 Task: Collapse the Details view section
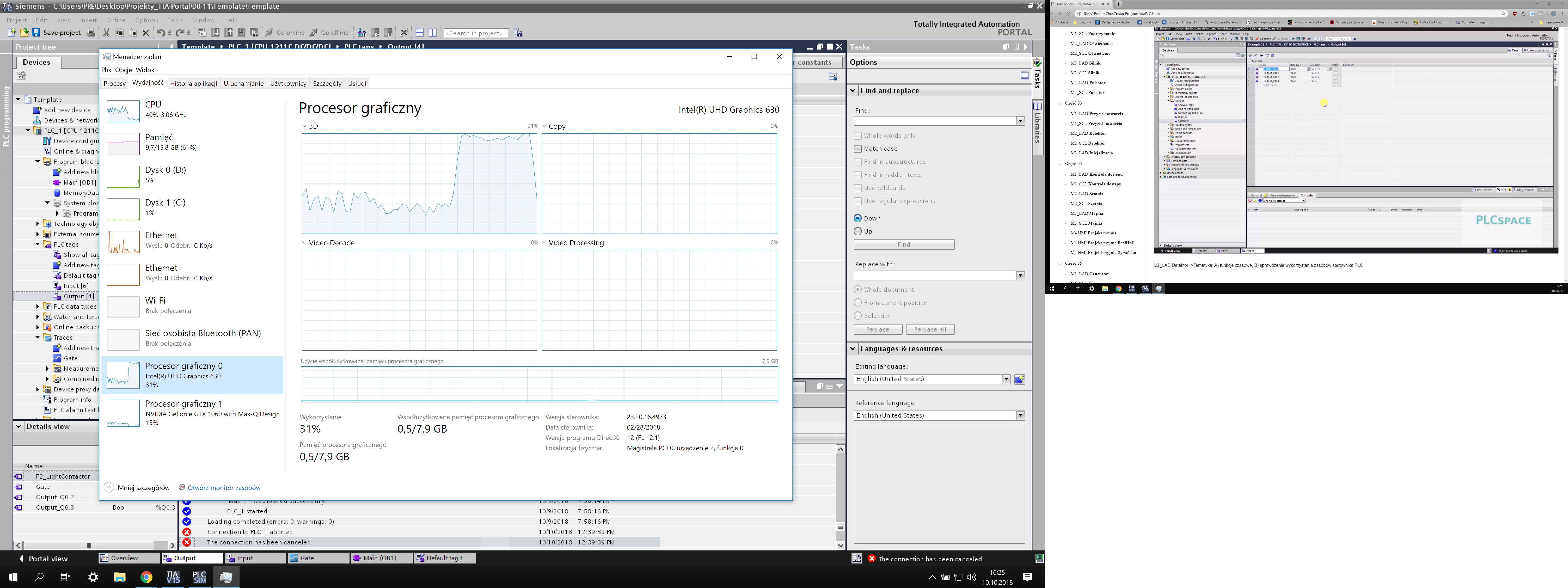pyautogui.click(x=18, y=427)
